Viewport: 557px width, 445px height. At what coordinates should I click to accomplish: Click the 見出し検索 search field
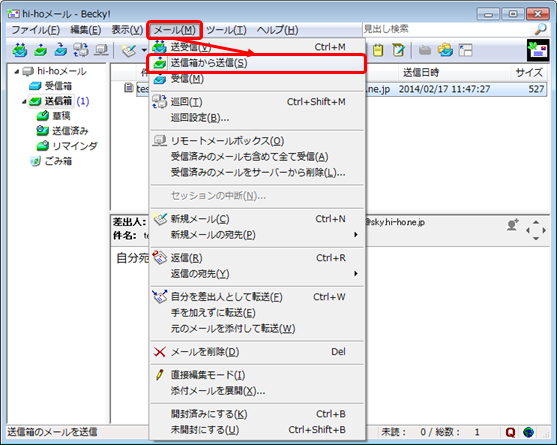pos(448,29)
